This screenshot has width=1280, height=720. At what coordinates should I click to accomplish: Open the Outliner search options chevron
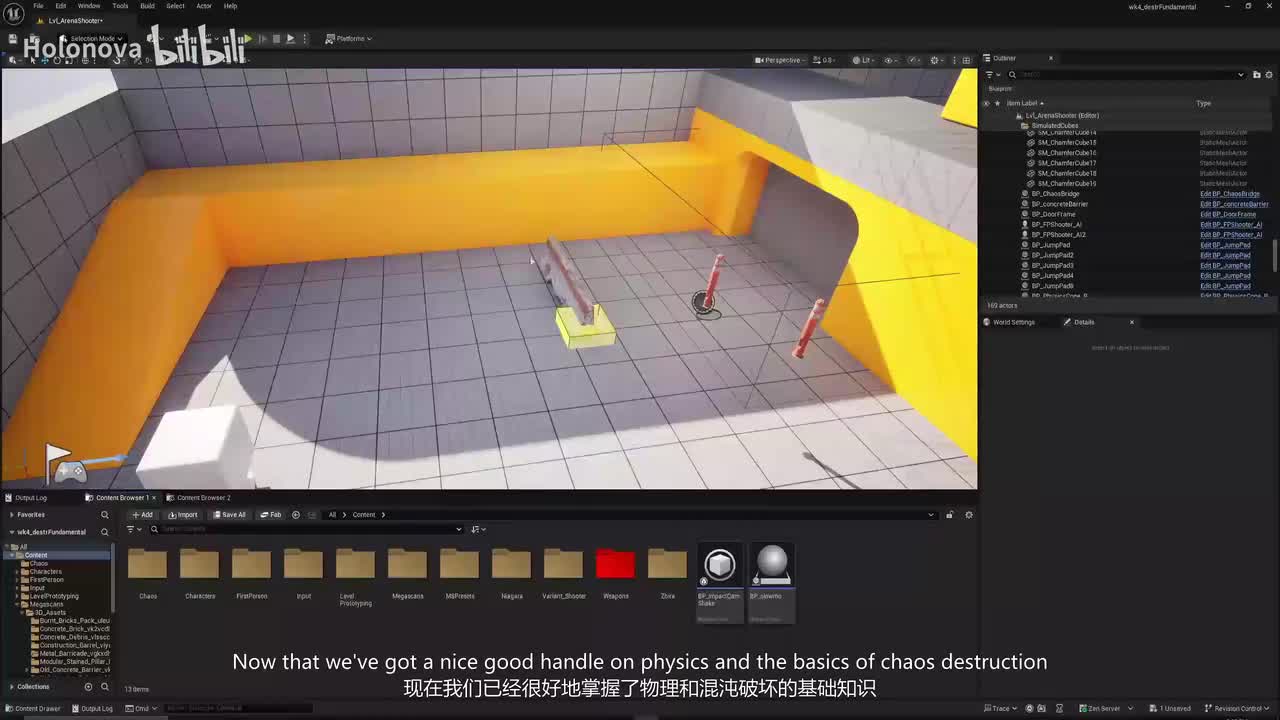[x=1241, y=74]
